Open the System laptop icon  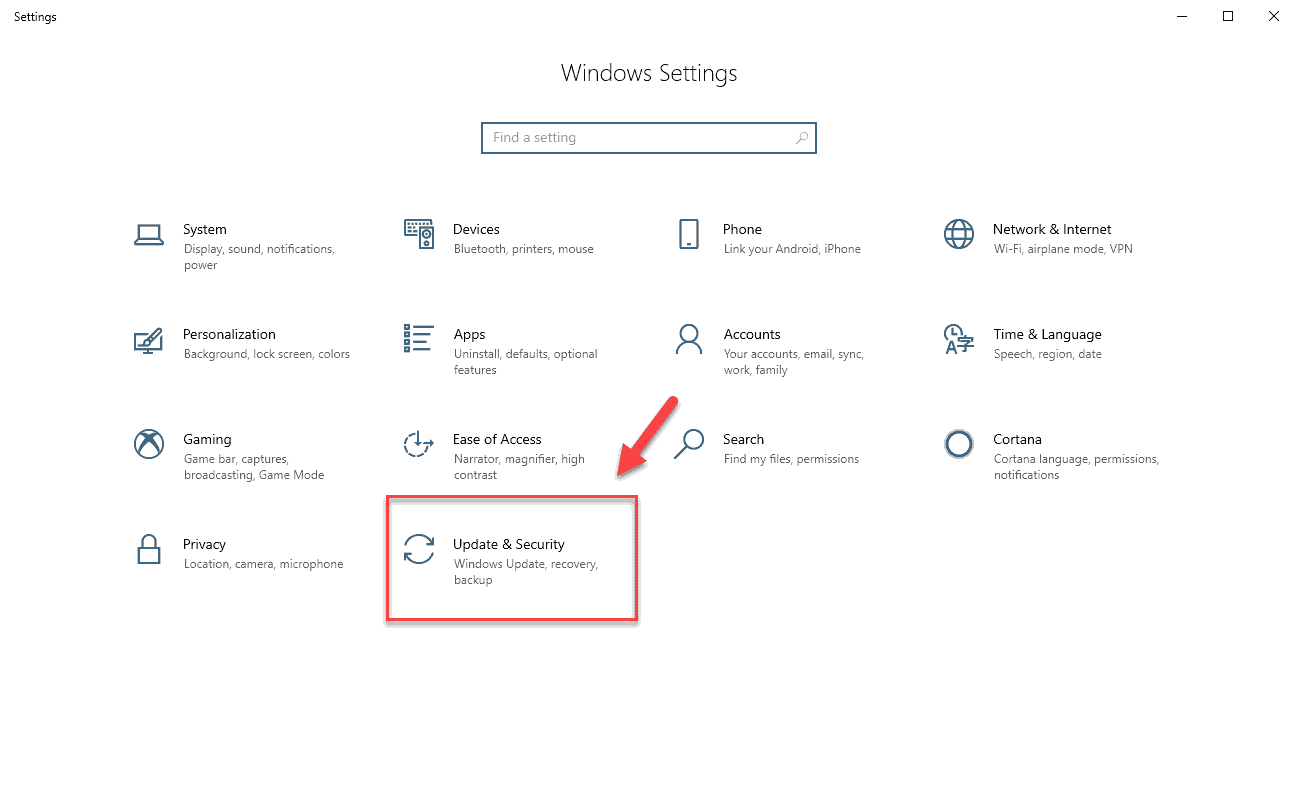coord(149,235)
